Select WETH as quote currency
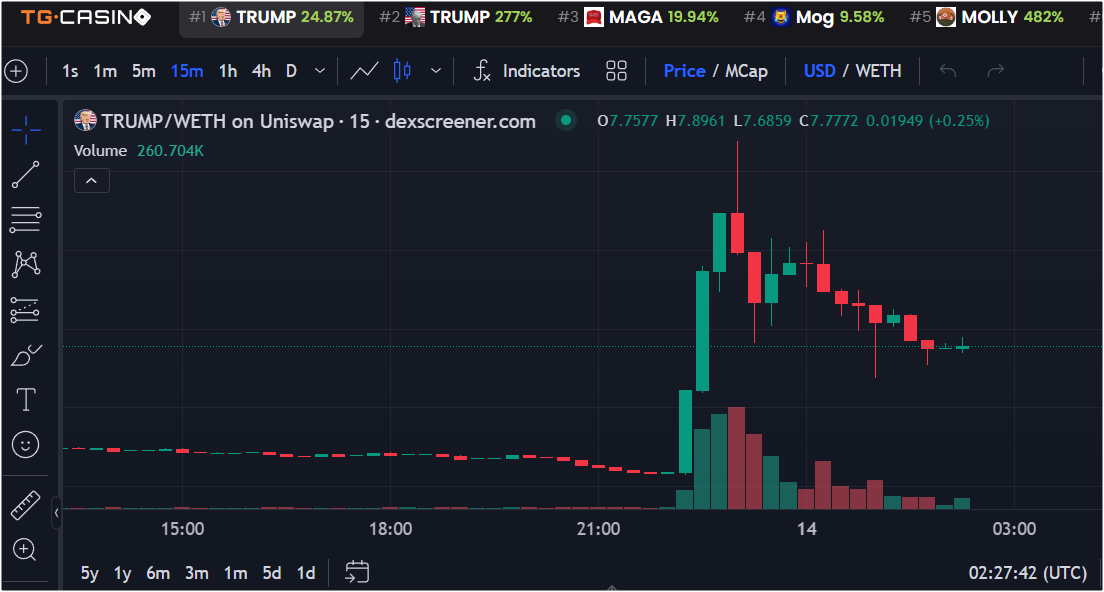 pyautogui.click(x=879, y=71)
